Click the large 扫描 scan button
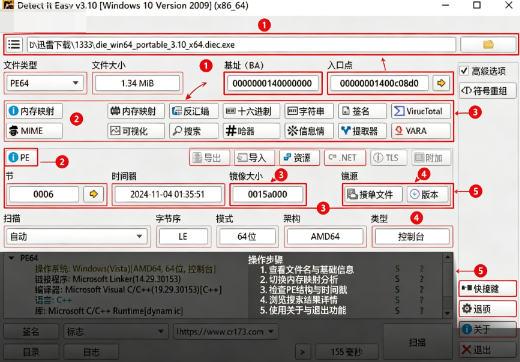Screen dimensions: 520x362 click(418, 342)
